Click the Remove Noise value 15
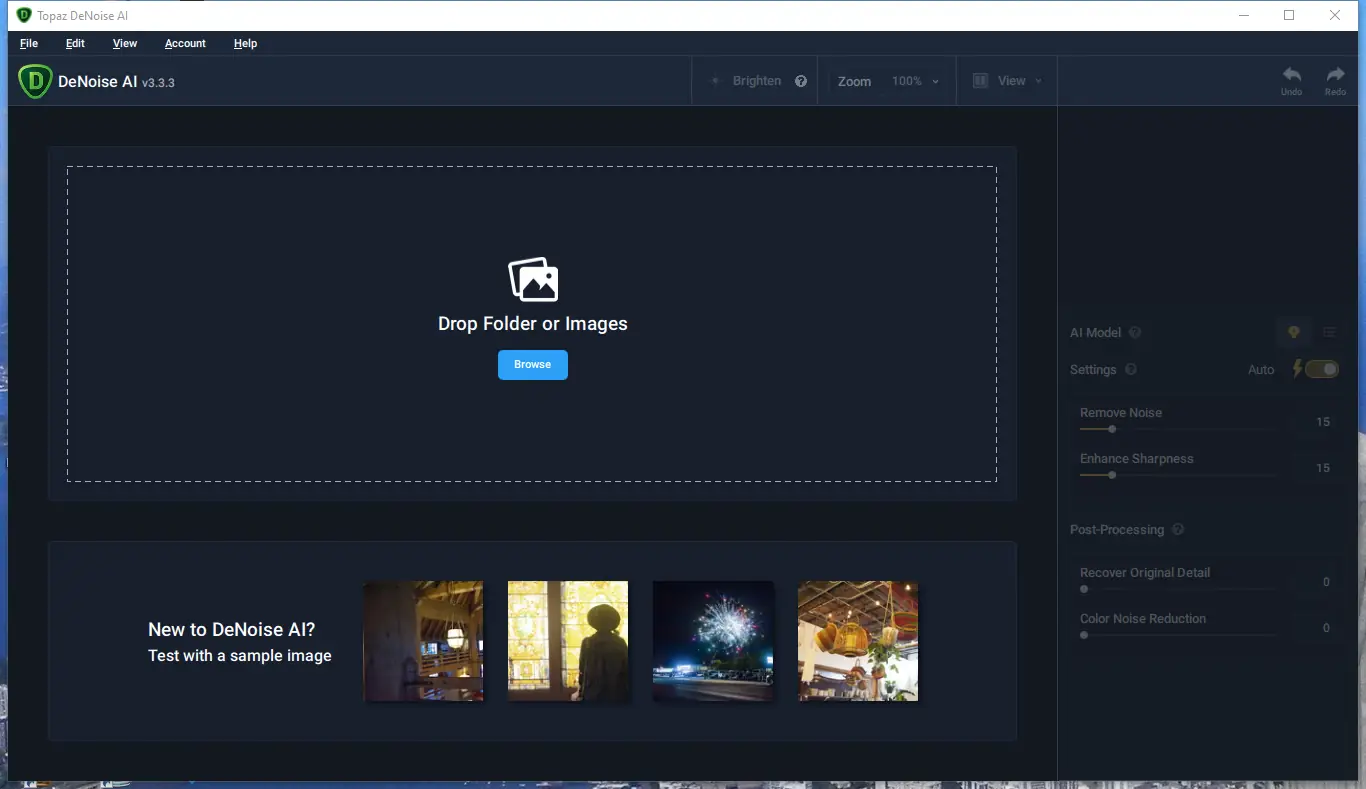This screenshot has height=789, width=1366. [1323, 422]
